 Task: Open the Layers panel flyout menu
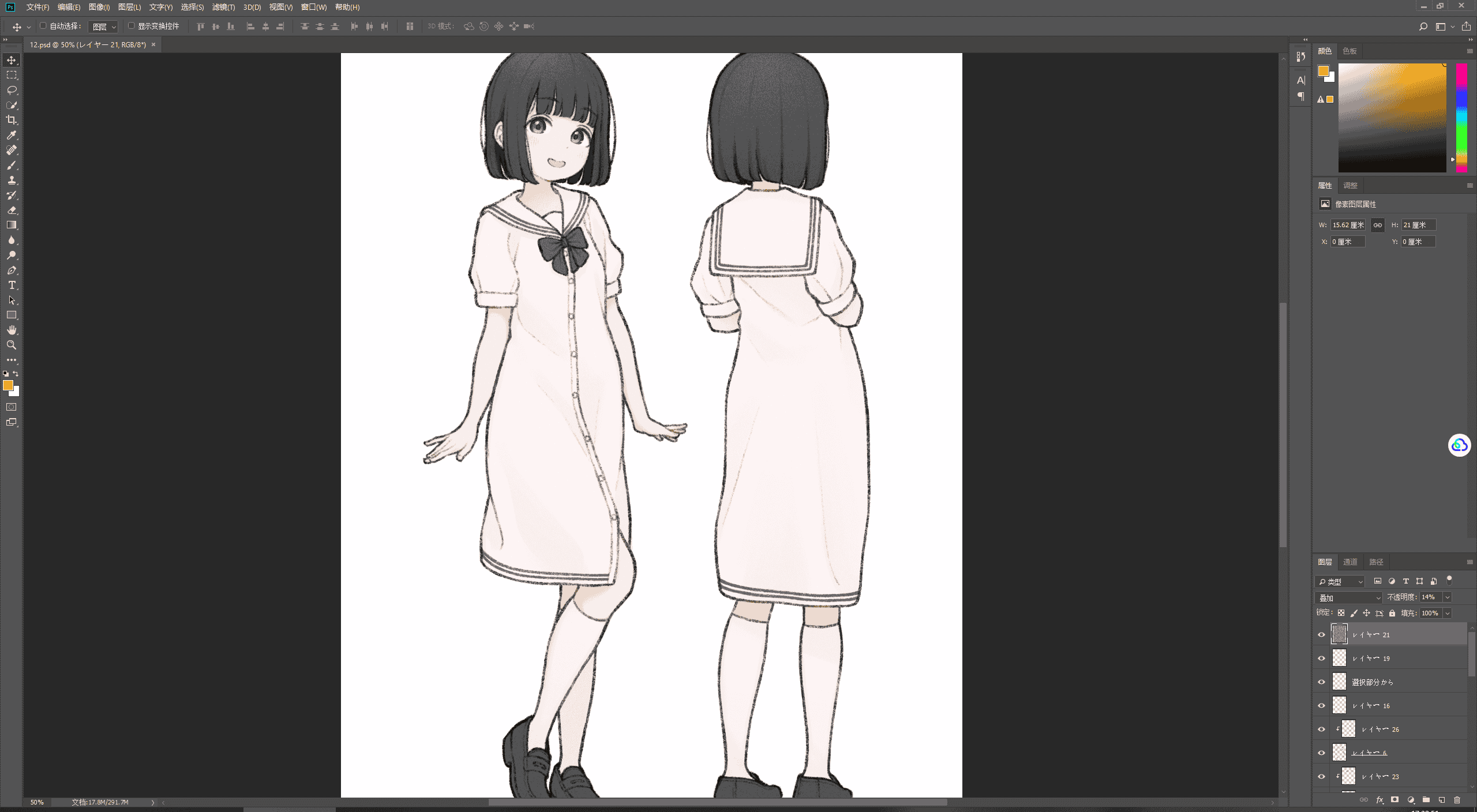[1469, 562]
